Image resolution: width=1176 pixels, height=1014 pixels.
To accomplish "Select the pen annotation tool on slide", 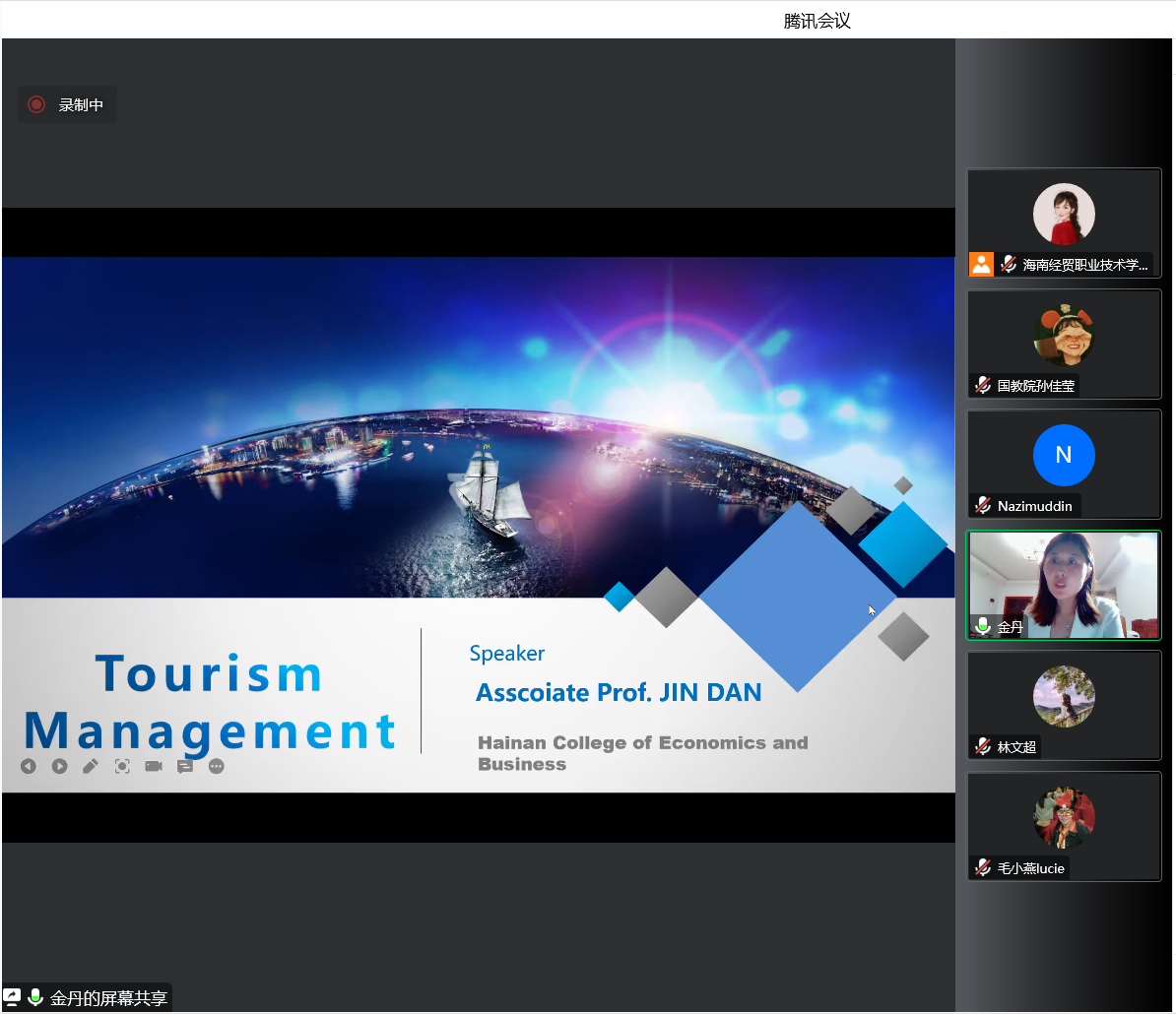I will (x=91, y=766).
